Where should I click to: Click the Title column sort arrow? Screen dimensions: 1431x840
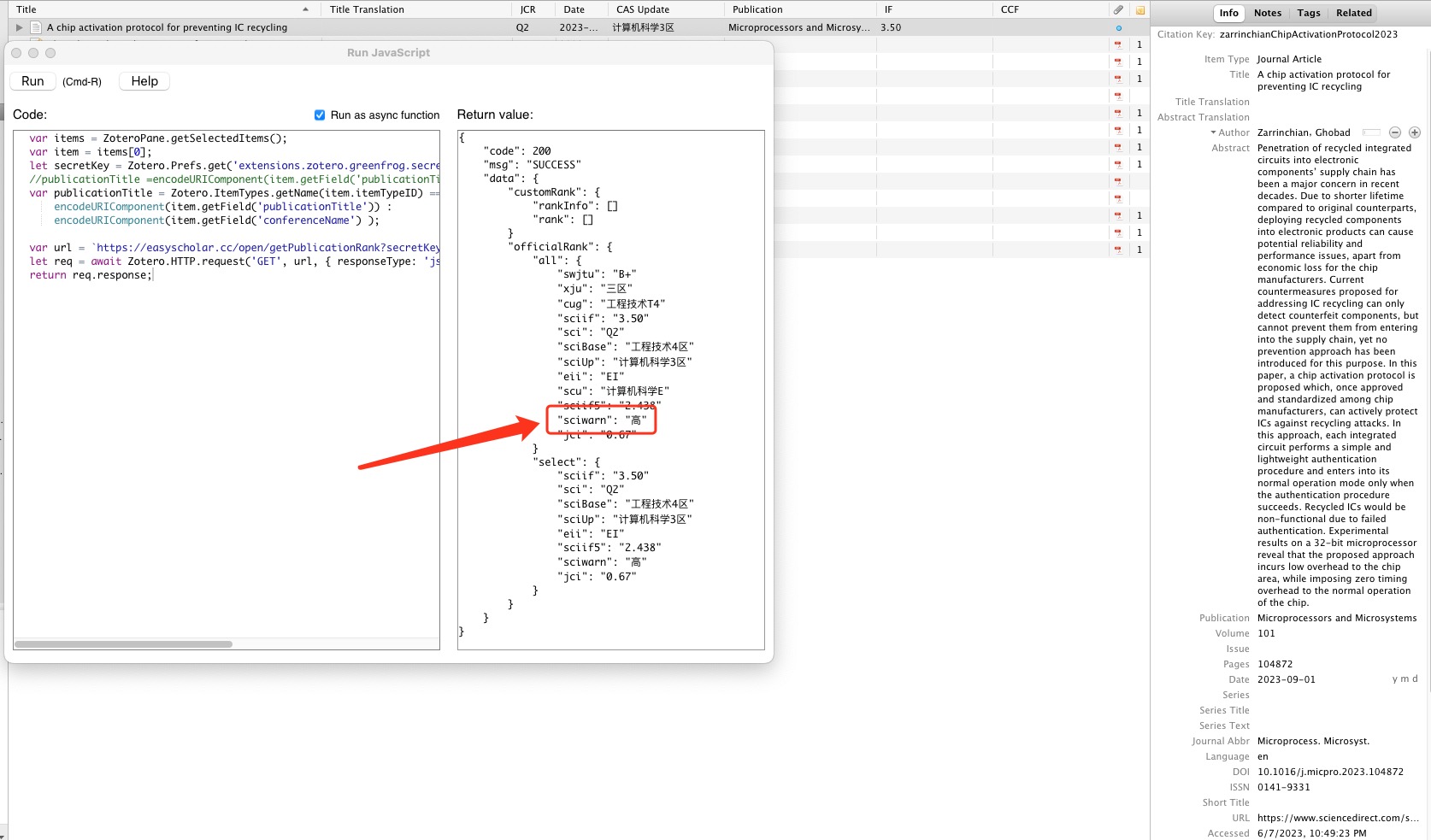305,9
